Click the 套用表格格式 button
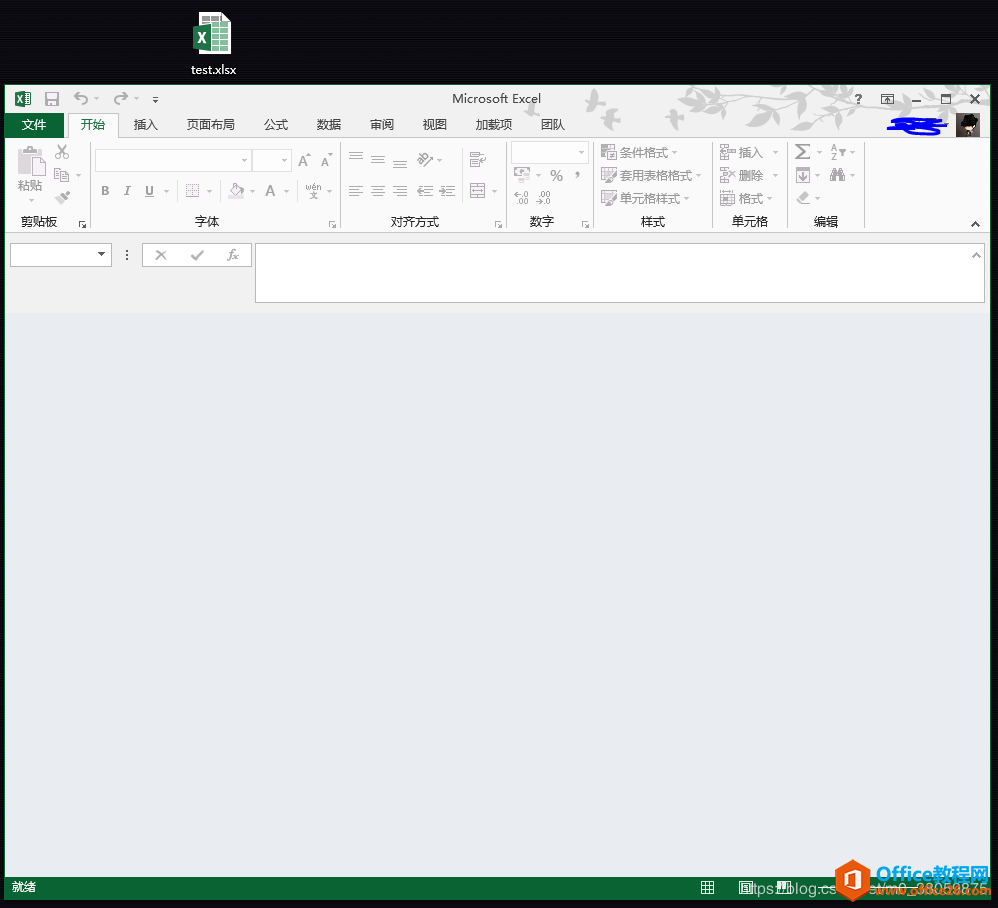998x908 pixels. (649, 175)
